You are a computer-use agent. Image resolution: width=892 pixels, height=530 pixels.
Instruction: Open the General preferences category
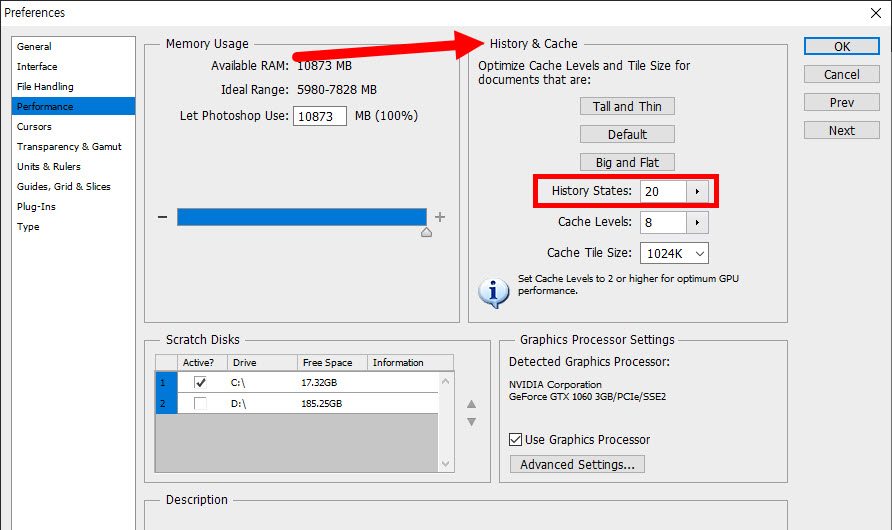tap(34, 47)
